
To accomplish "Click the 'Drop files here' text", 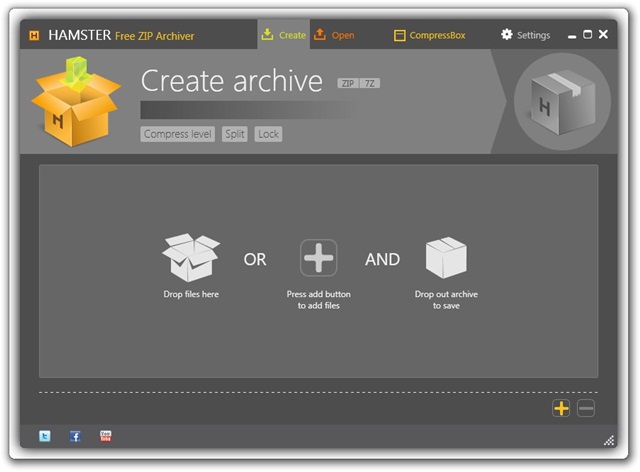I will coord(191,294).
